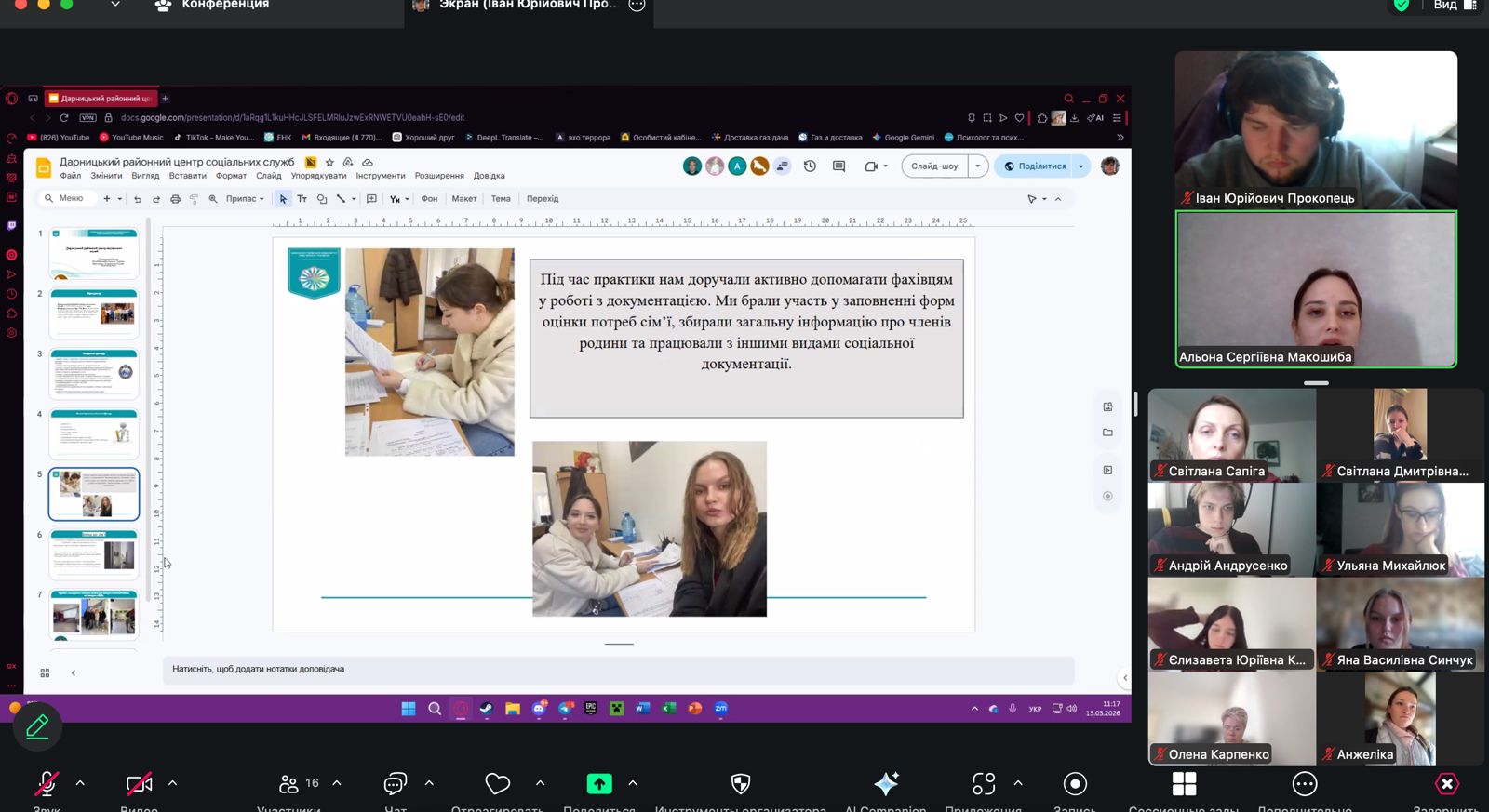Expand audio options arrow beside microphone
The image size is (1489, 812).
tap(80, 783)
